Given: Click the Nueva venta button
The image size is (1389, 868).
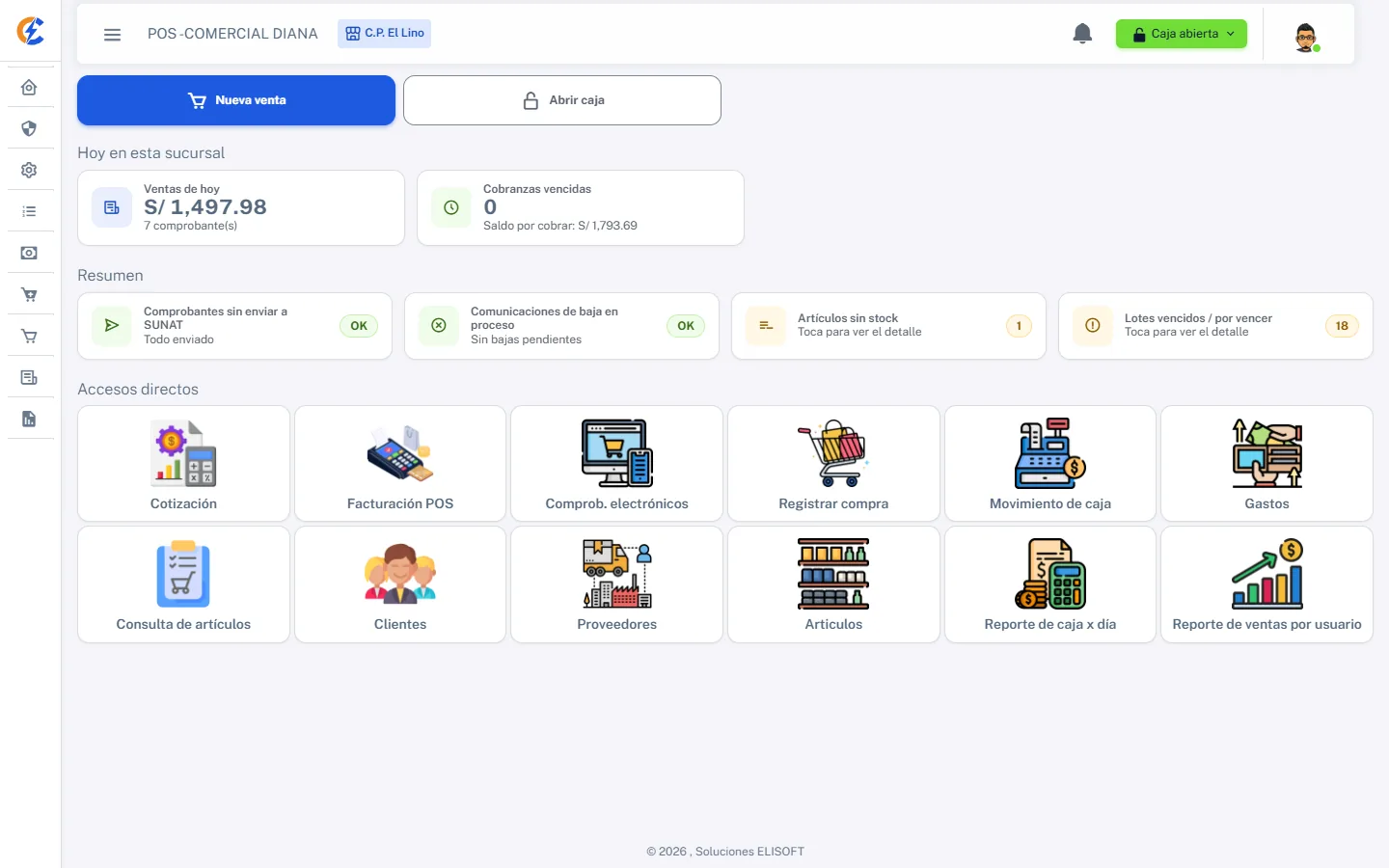Looking at the screenshot, I should pyautogui.click(x=236, y=100).
